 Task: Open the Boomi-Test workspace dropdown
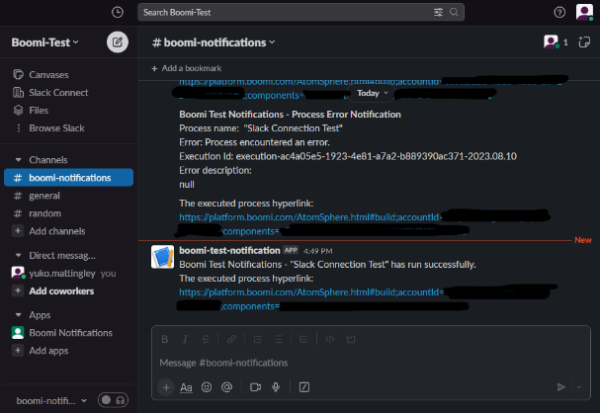[x=45, y=42]
